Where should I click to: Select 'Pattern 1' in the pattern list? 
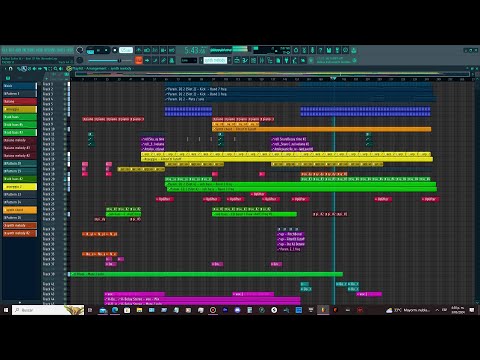click(x=20, y=94)
